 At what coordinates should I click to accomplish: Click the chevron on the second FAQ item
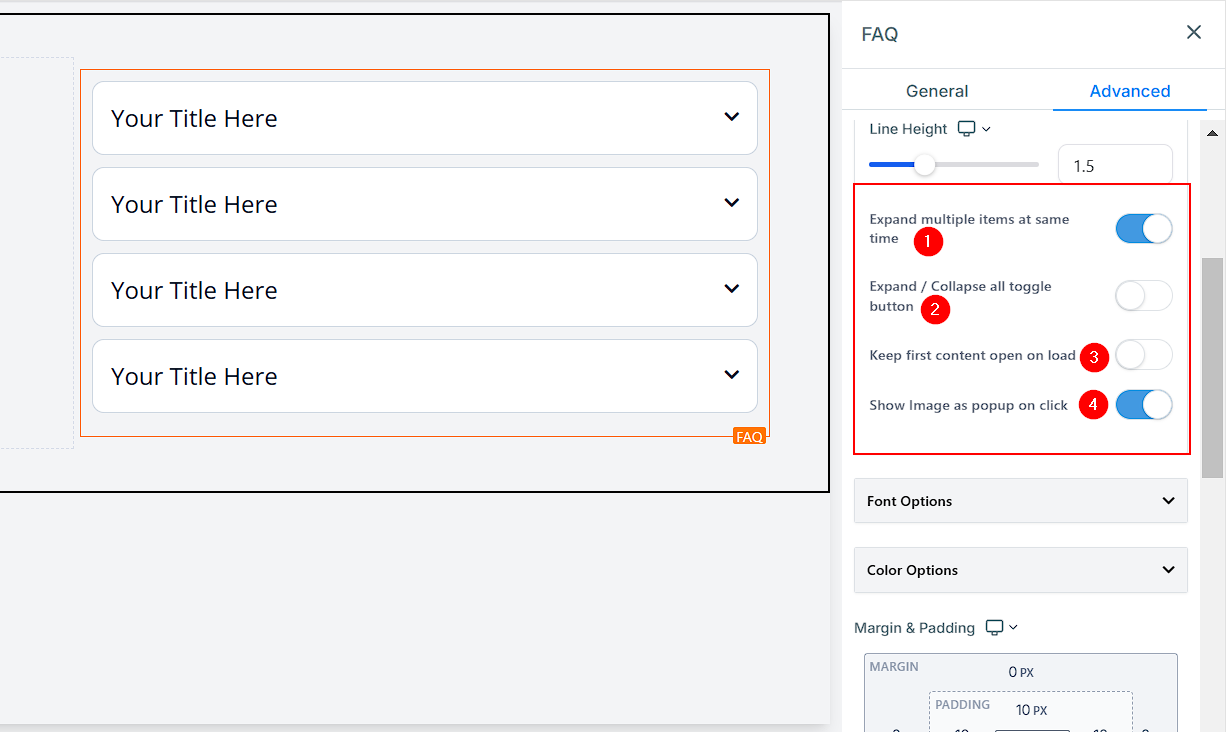coord(731,203)
